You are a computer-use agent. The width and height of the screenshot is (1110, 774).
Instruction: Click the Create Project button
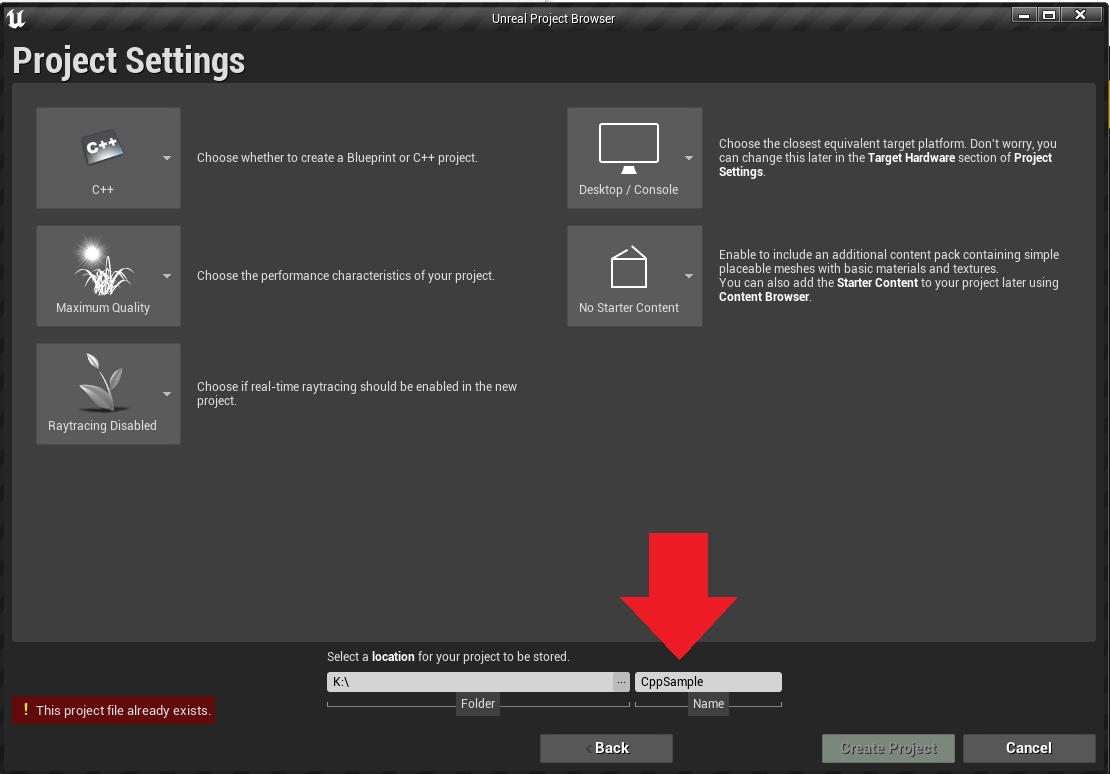tap(888, 749)
